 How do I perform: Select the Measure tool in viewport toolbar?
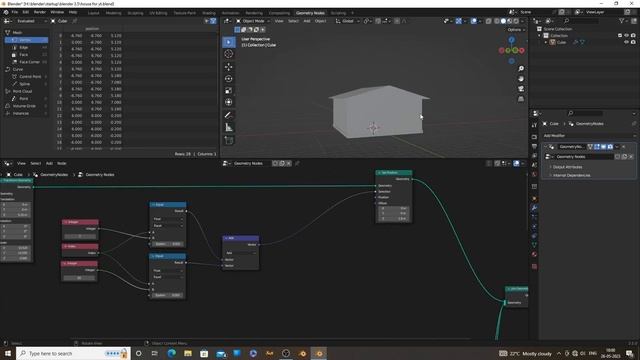(x=229, y=128)
